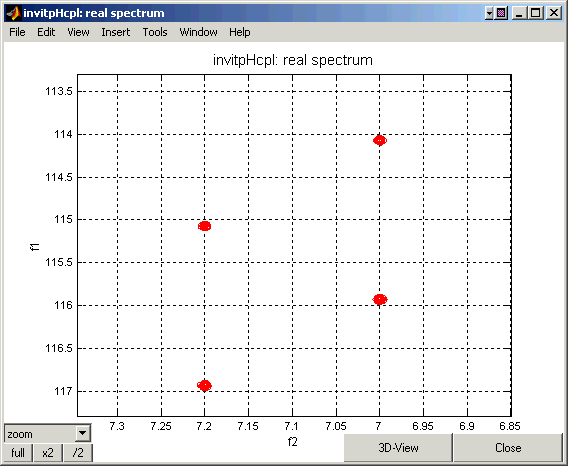The height and width of the screenshot is (466, 568).
Task: Close window using title bar X
Action: pos(554,14)
